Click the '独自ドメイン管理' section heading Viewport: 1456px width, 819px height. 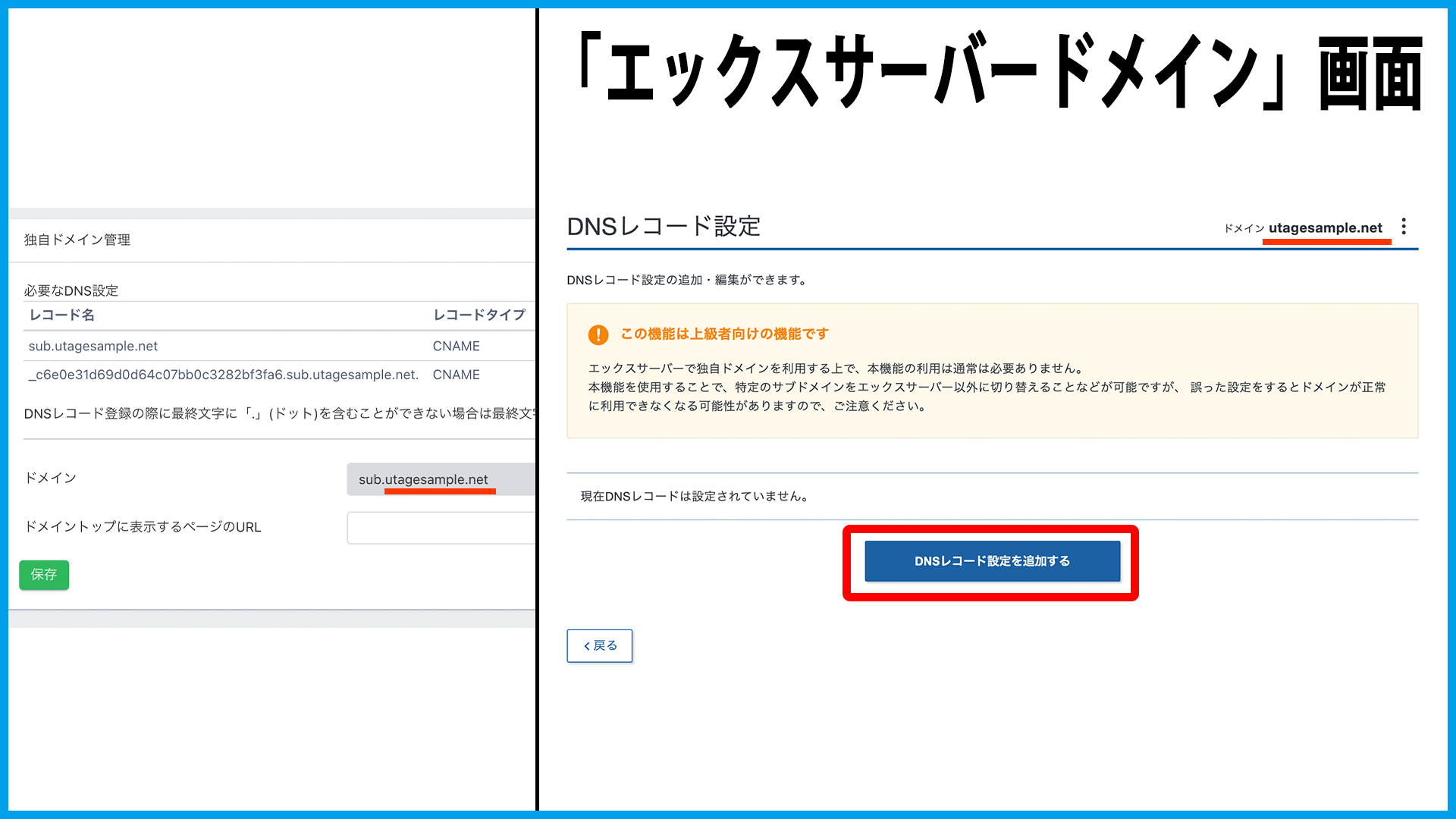click(x=77, y=240)
